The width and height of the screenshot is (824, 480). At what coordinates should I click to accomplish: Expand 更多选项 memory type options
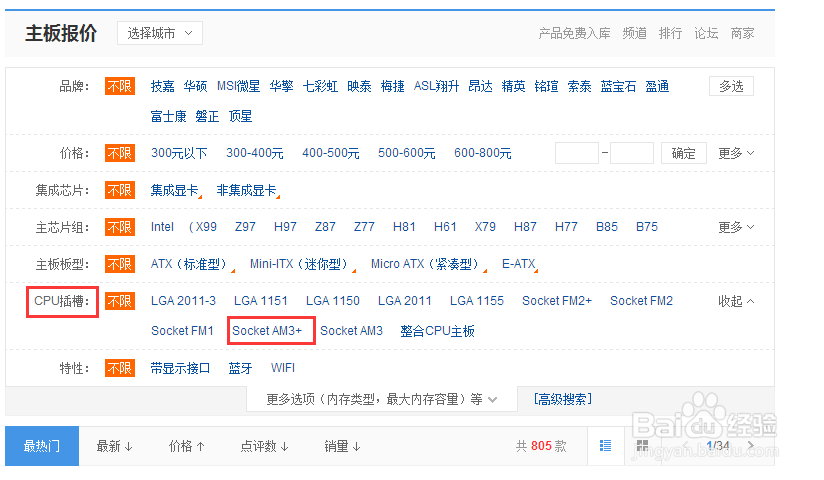point(382,400)
